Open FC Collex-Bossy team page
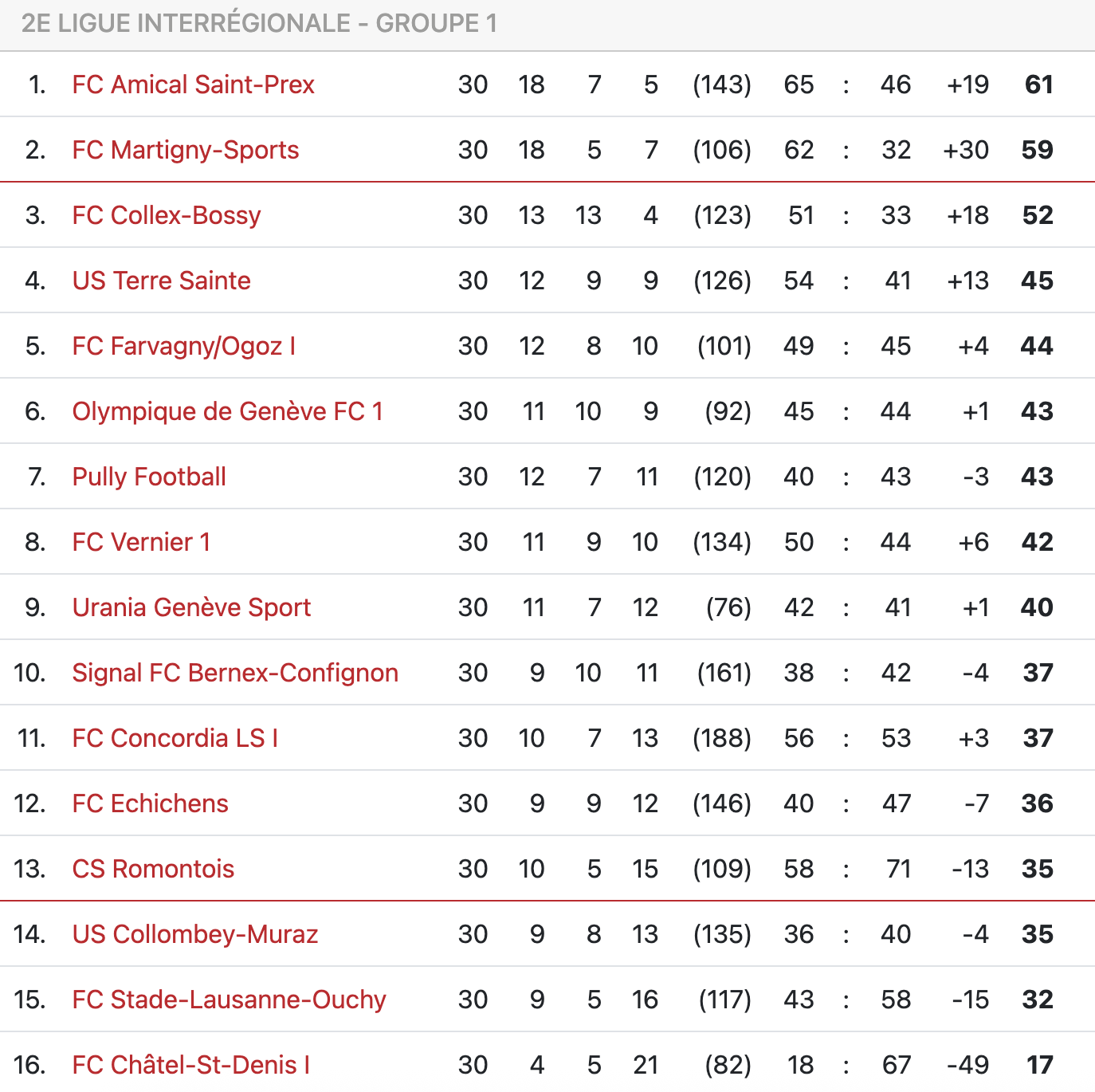Screen dimensions: 1095x1092 (166, 215)
